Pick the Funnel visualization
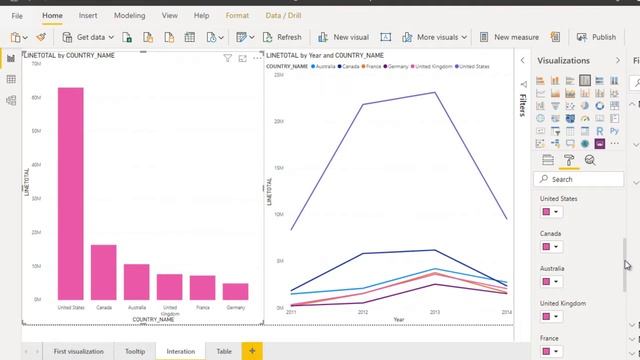Screen dimensions: 640x360 click(x=555, y=106)
